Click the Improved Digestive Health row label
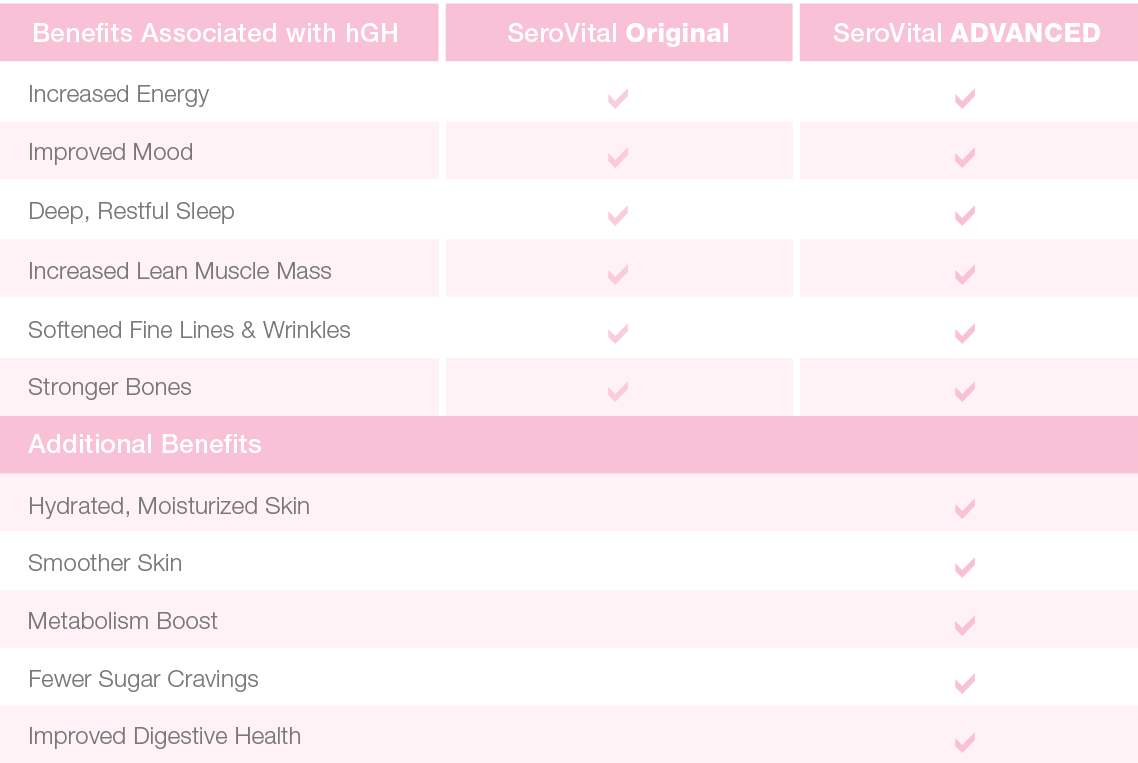The image size is (1138, 763). coord(164,737)
